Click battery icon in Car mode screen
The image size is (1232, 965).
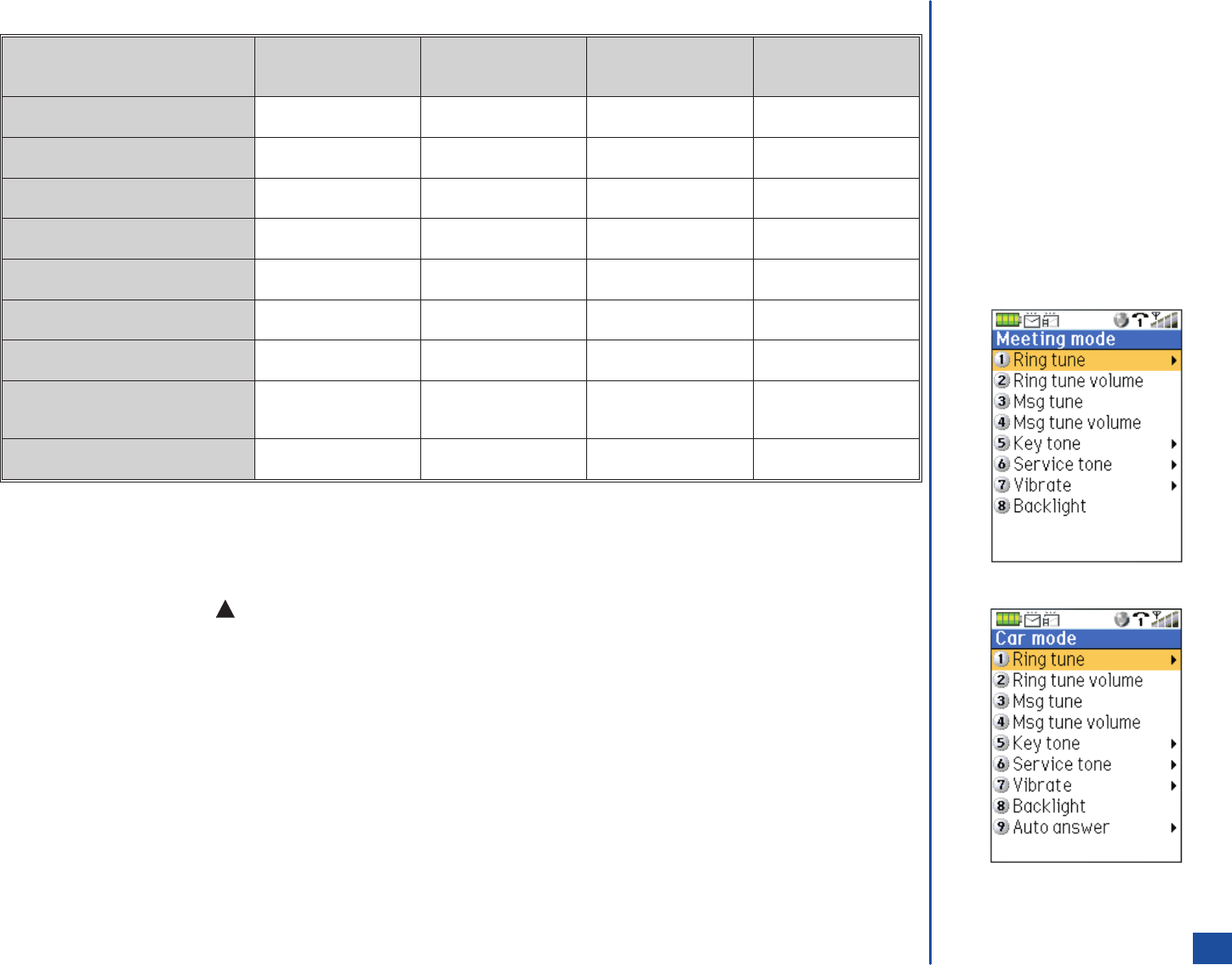pyautogui.click(x=1008, y=620)
